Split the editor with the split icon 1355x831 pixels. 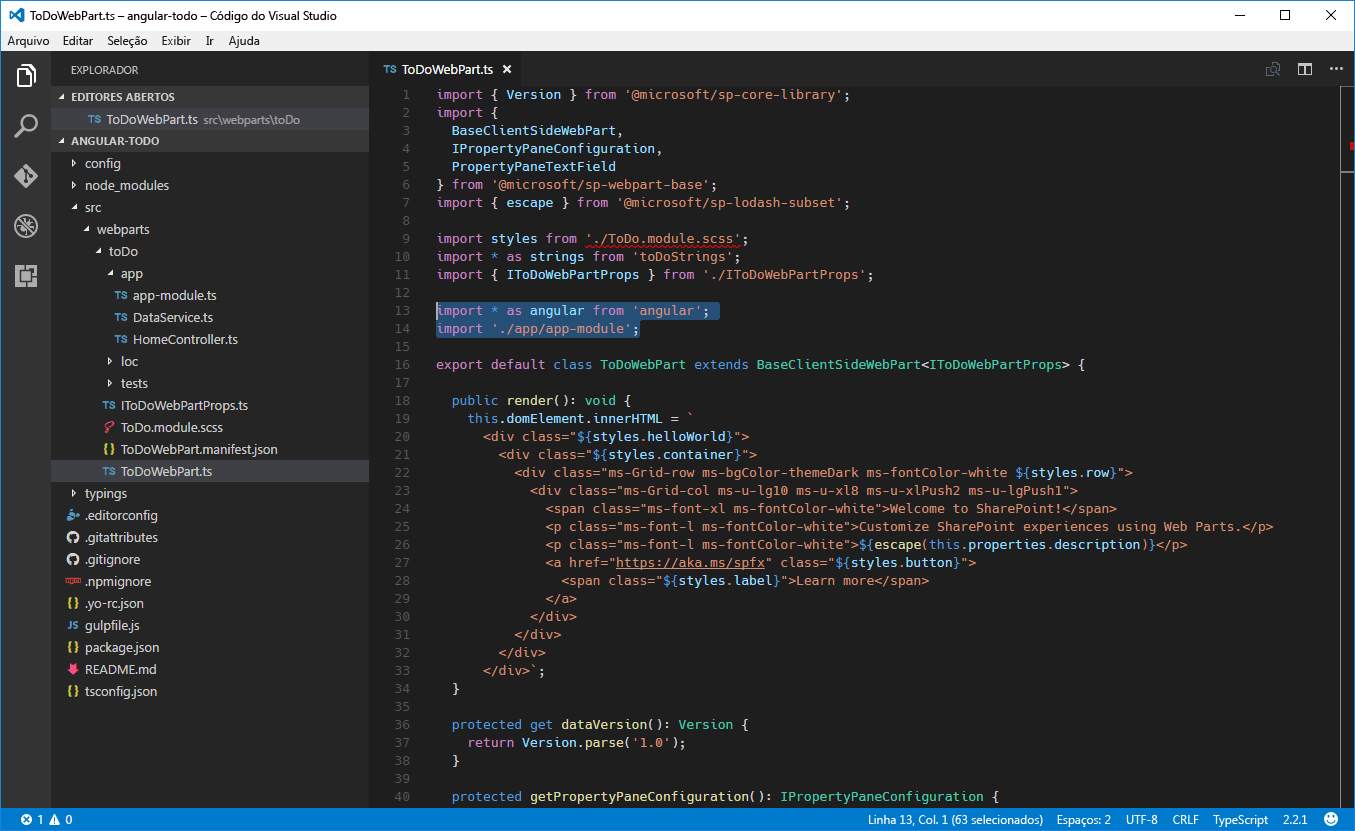(1305, 69)
